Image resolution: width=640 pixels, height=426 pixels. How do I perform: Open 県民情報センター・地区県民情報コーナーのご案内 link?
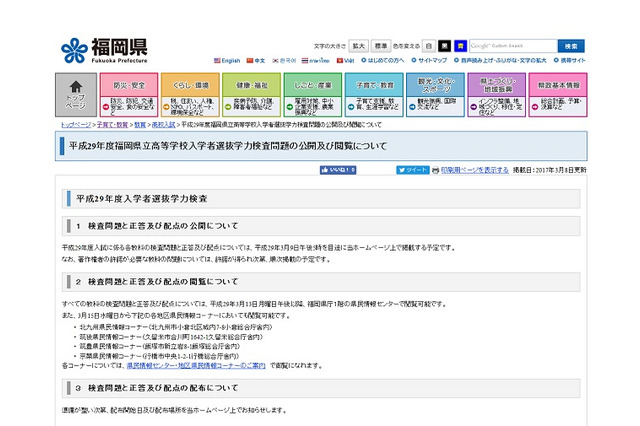pos(196,366)
